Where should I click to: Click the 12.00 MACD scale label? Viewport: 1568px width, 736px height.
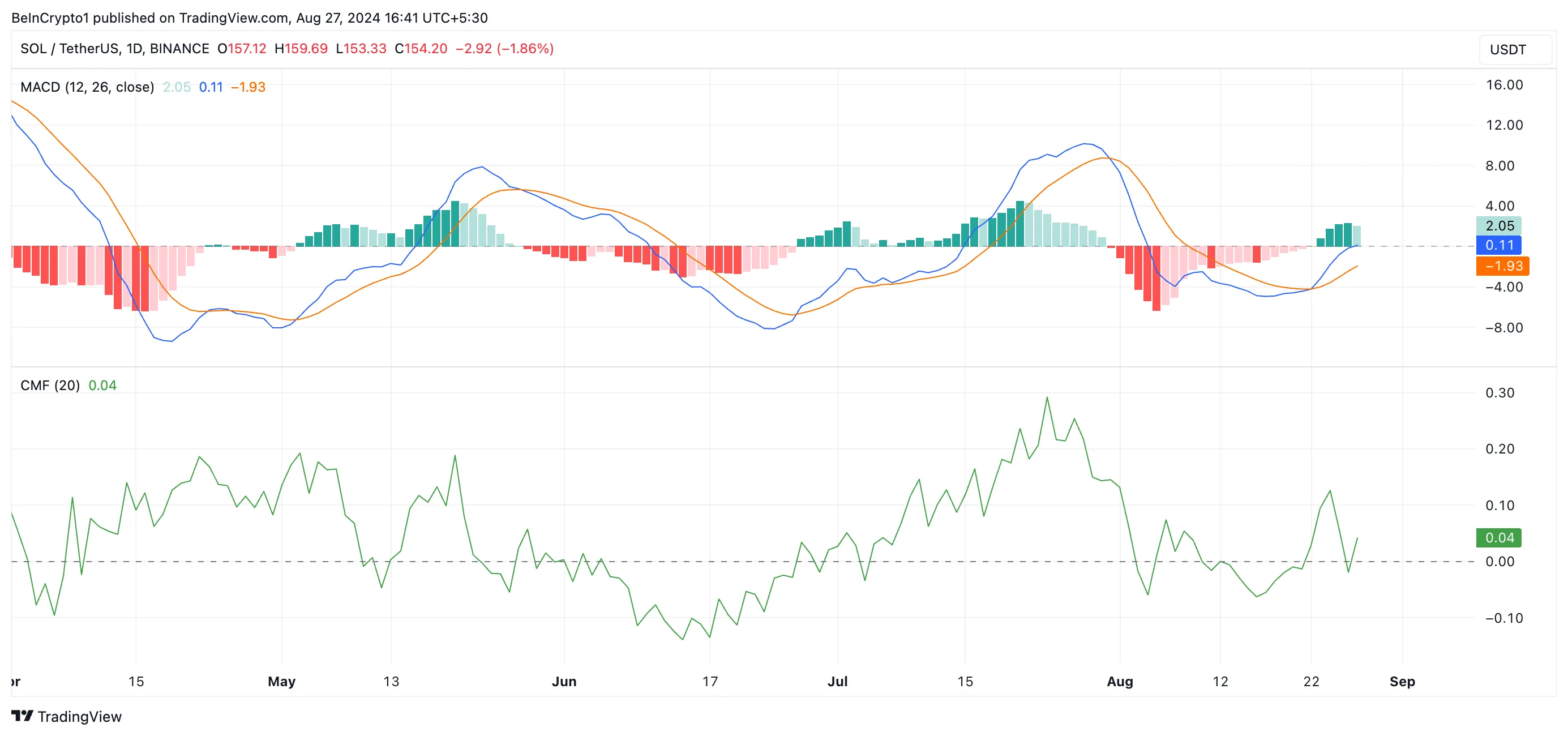(1504, 125)
